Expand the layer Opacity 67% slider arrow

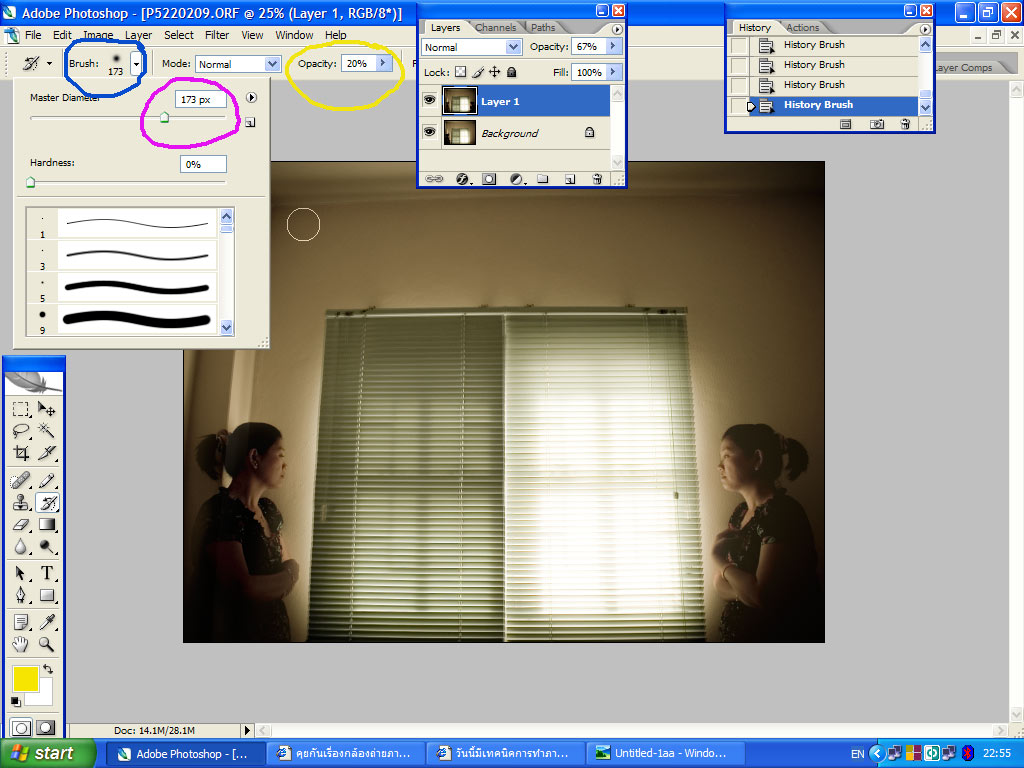[x=612, y=47]
